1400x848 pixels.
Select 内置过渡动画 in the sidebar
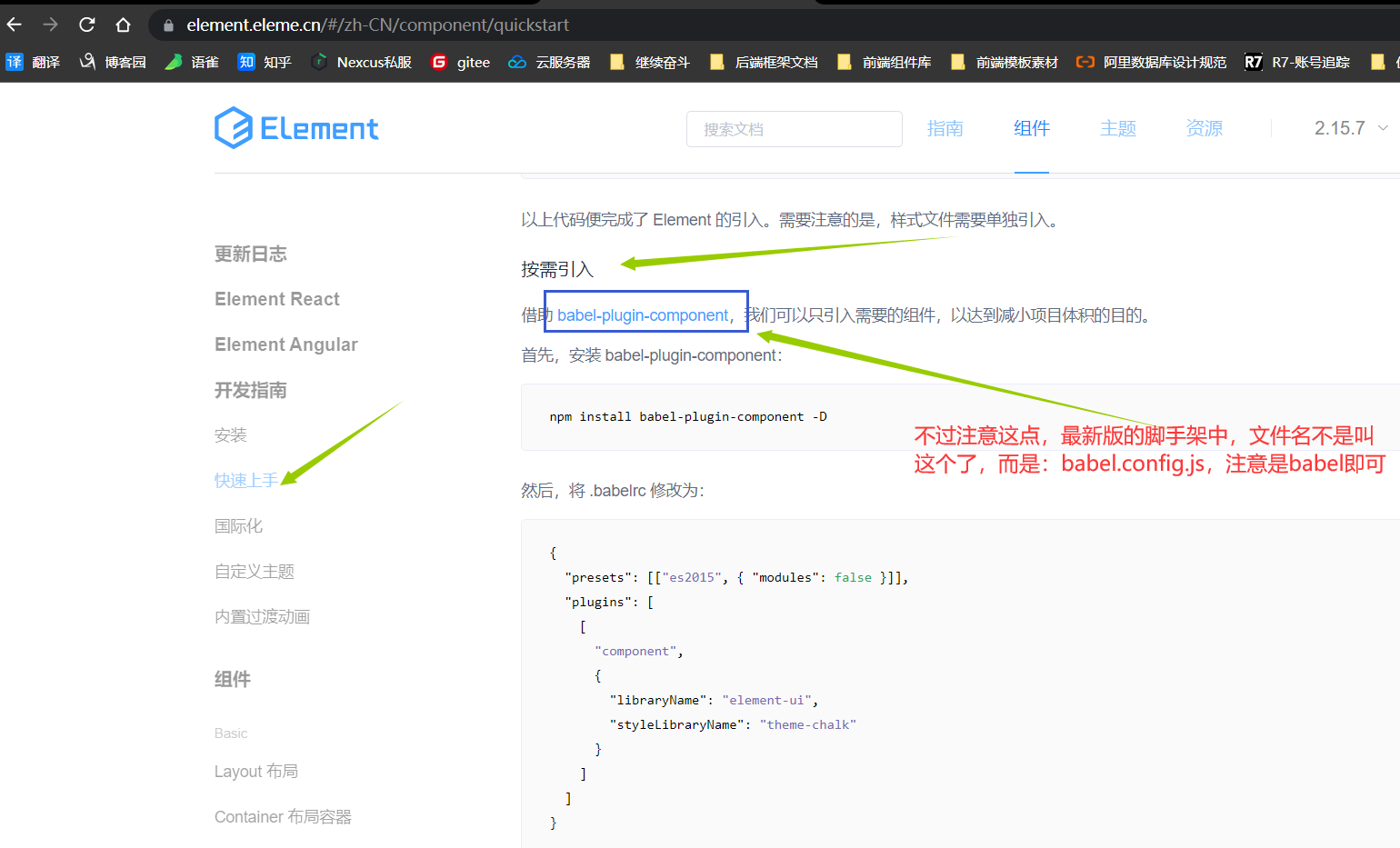(262, 617)
